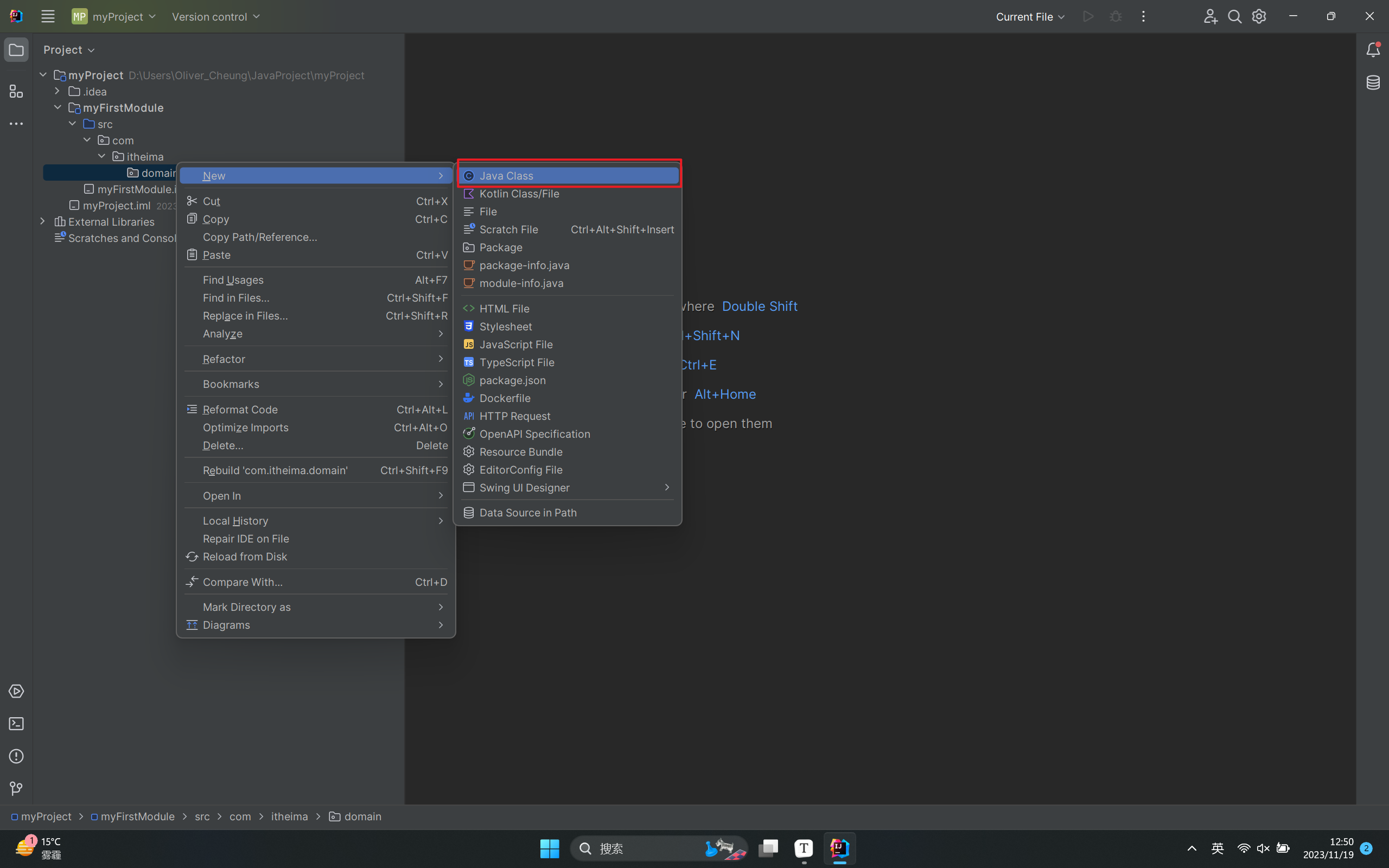Open the Services tool window icon

(x=16, y=691)
